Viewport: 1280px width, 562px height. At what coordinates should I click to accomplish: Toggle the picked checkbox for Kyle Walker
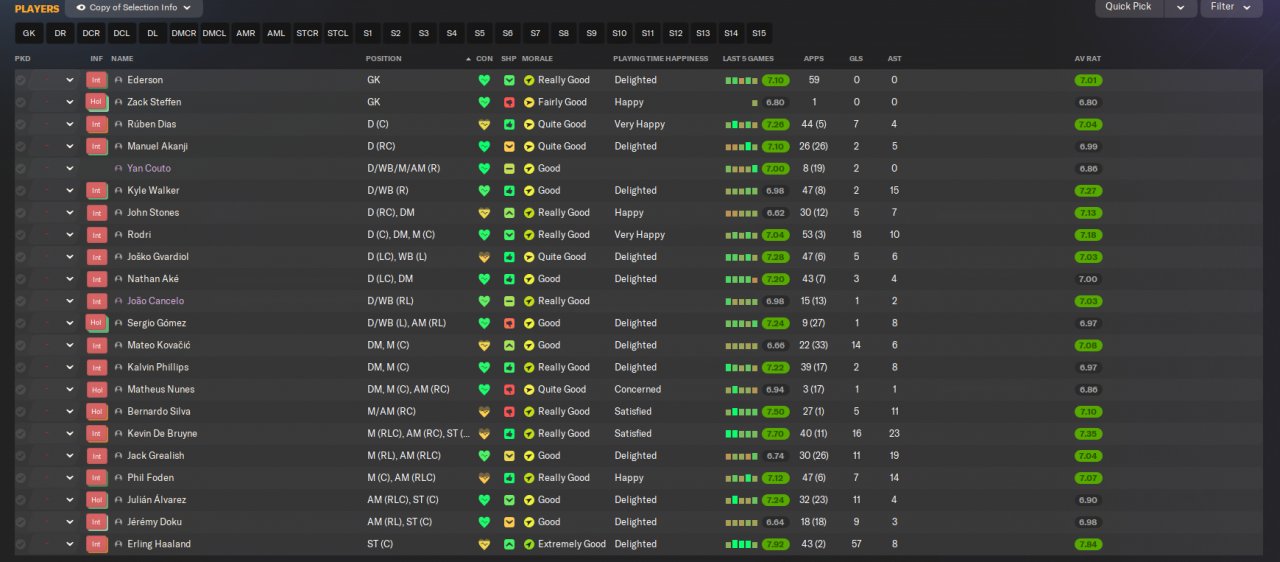20,190
